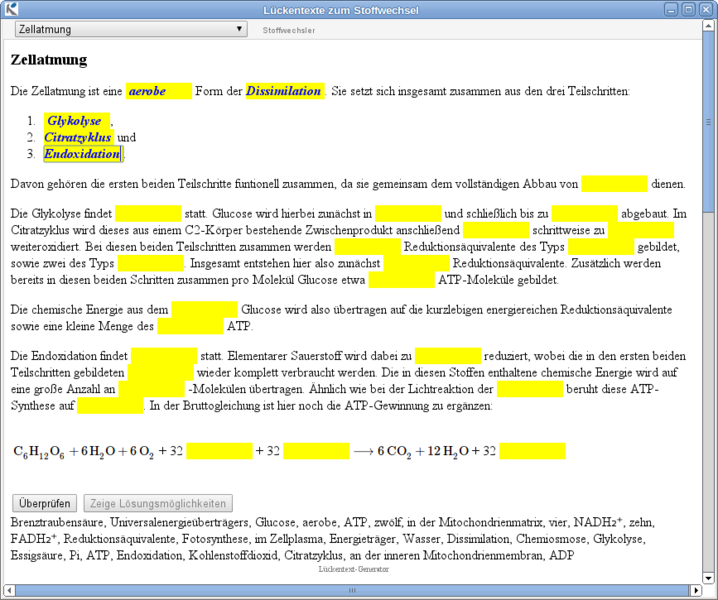Click Zeige Lösungsmöglichkeiten button
The height and width of the screenshot is (600, 718).
(158, 503)
